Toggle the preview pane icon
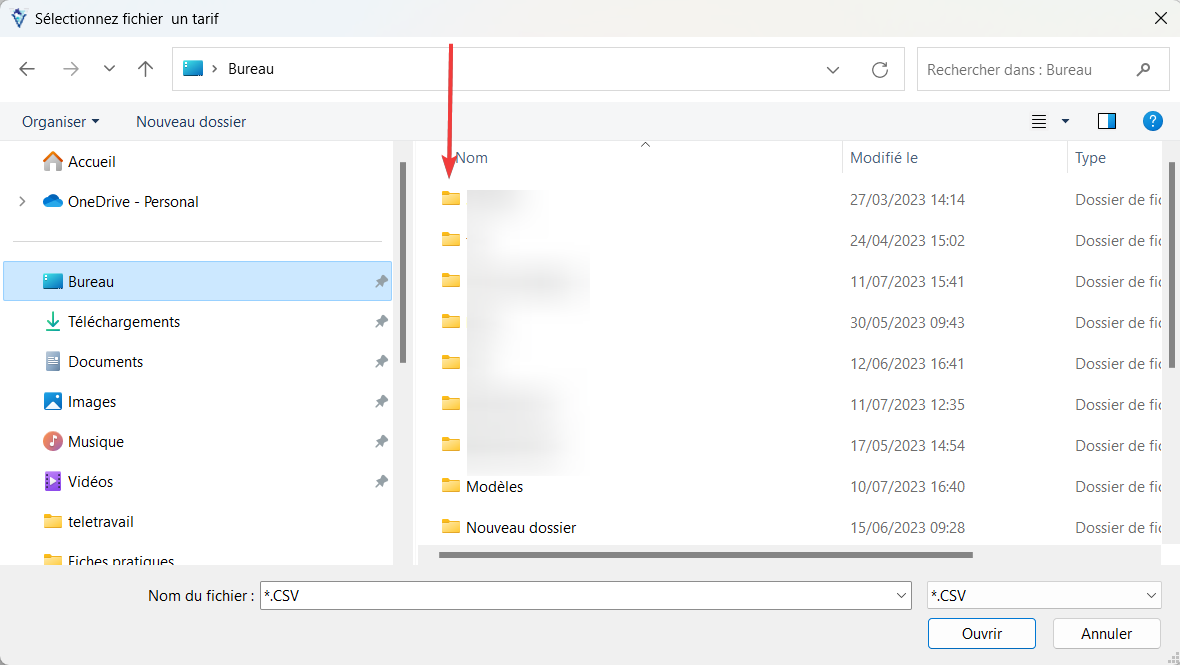 tap(1106, 121)
